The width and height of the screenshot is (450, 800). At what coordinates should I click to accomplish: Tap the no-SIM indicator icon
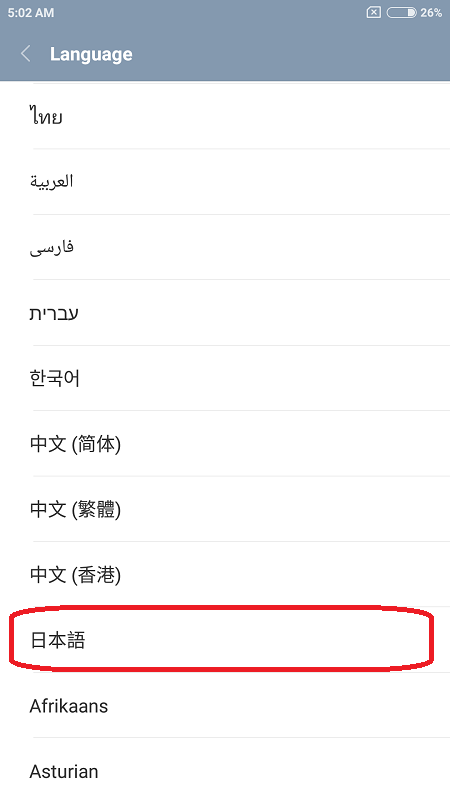[x=373, y=12]
